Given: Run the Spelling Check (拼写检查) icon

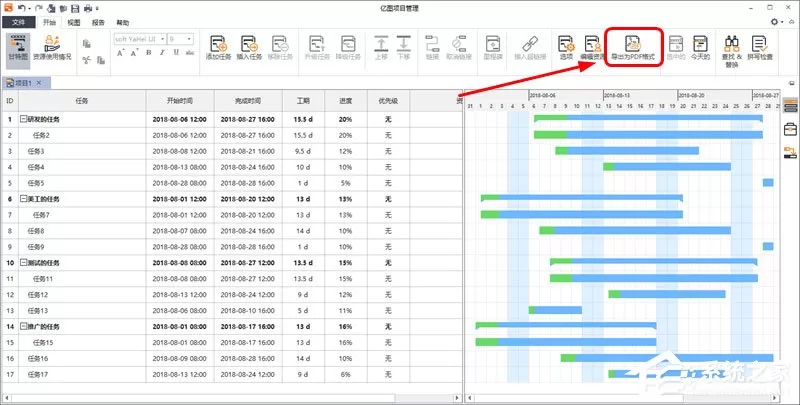Looking at the screenshot, I should 760,48.
